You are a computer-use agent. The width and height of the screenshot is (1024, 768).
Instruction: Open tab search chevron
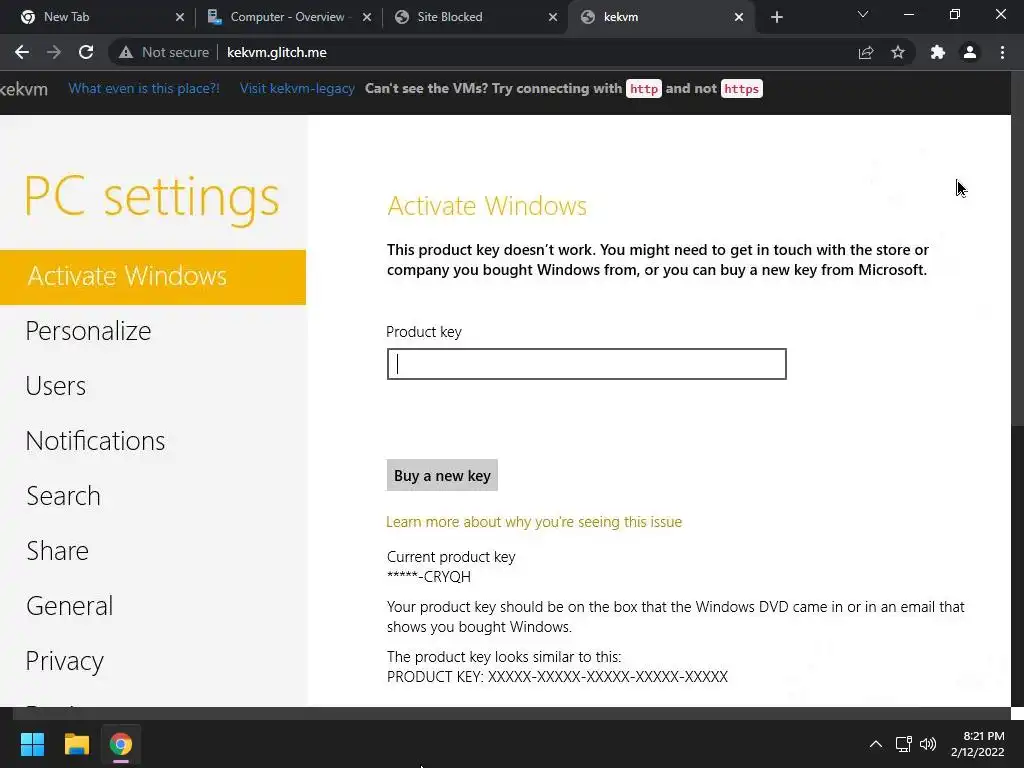tap(863, 14)
